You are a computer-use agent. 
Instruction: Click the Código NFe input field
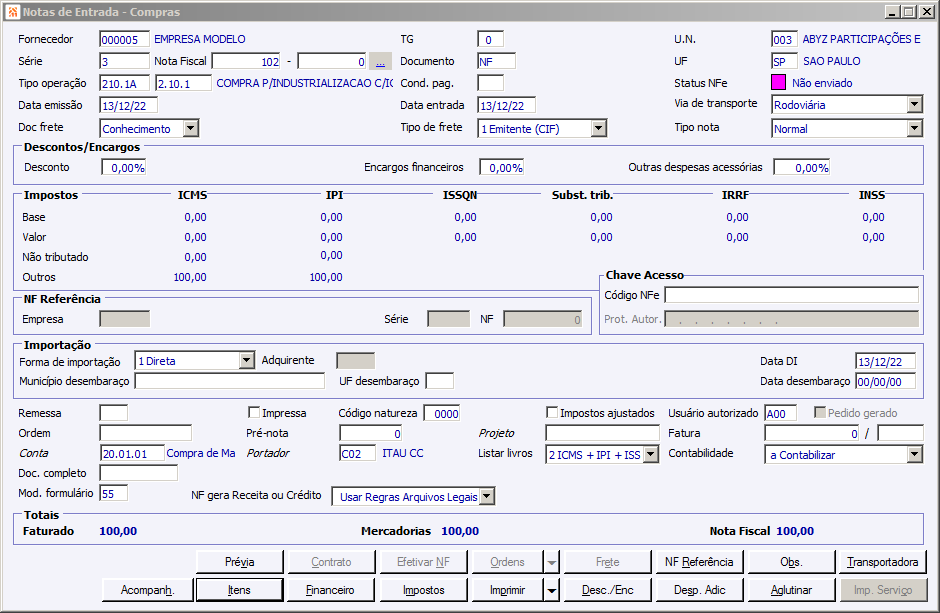click(x=791, y=295)
